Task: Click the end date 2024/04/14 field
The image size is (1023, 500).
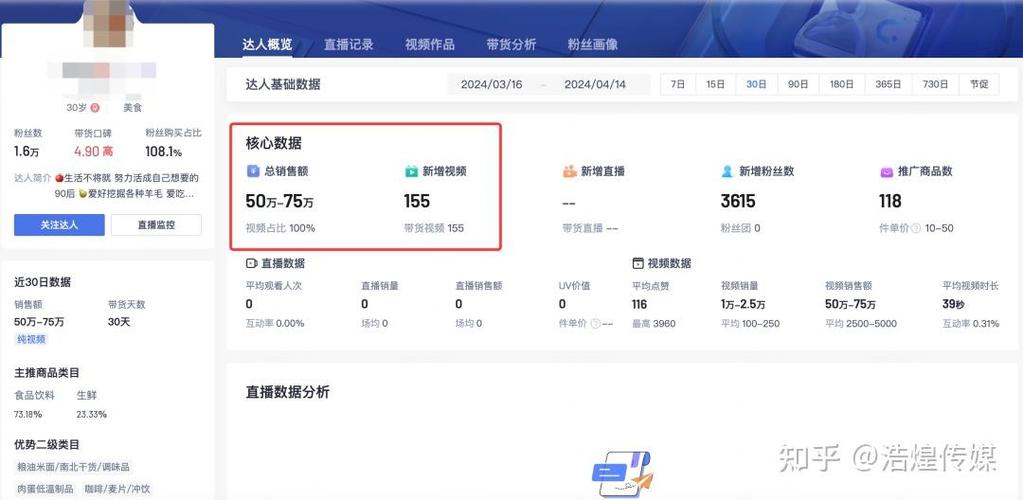Action: 595,84
